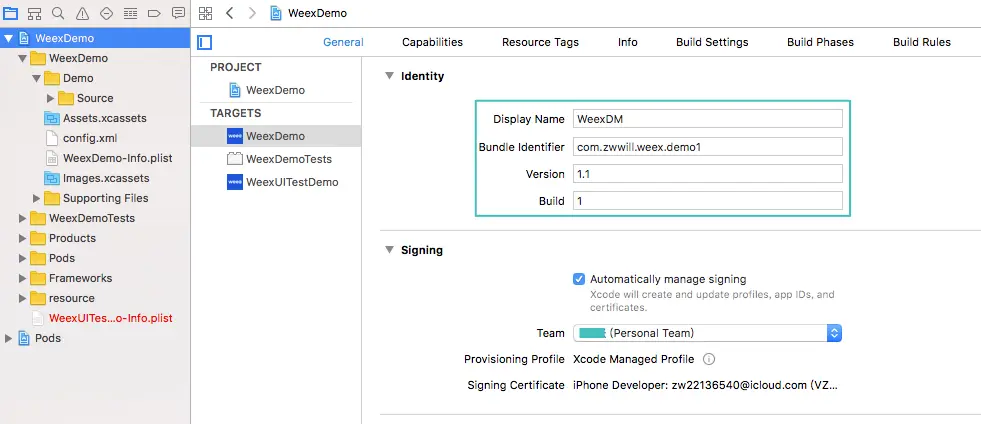This screenshot has height=424, width=981.
Task: Switch to the Symbol navigator hierarchy icon
Action: pos(34,13)
